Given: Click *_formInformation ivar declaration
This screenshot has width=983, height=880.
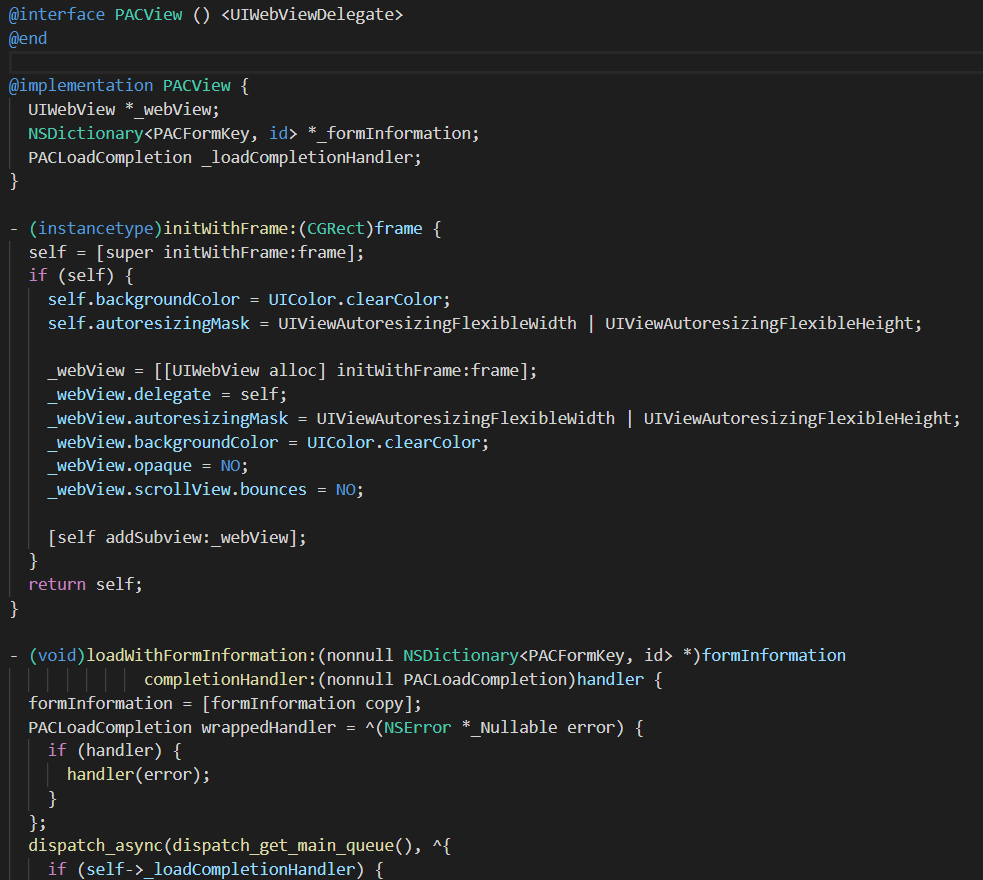Looking at the screenshot, I should coord(393,134).
